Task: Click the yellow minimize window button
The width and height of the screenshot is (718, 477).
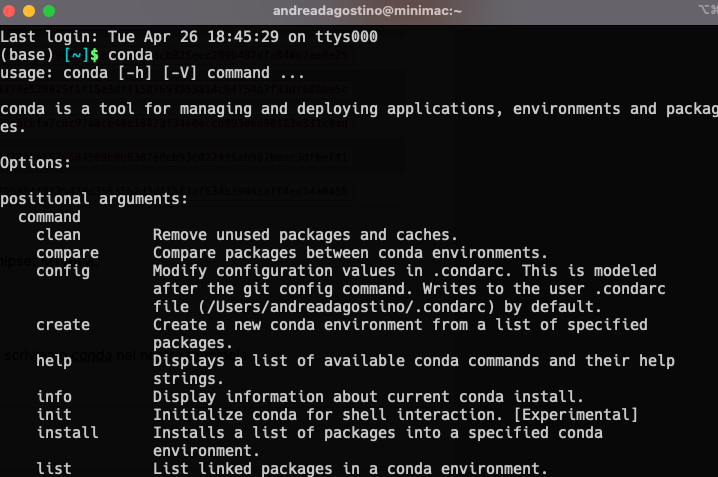Action: click(31, 10)
